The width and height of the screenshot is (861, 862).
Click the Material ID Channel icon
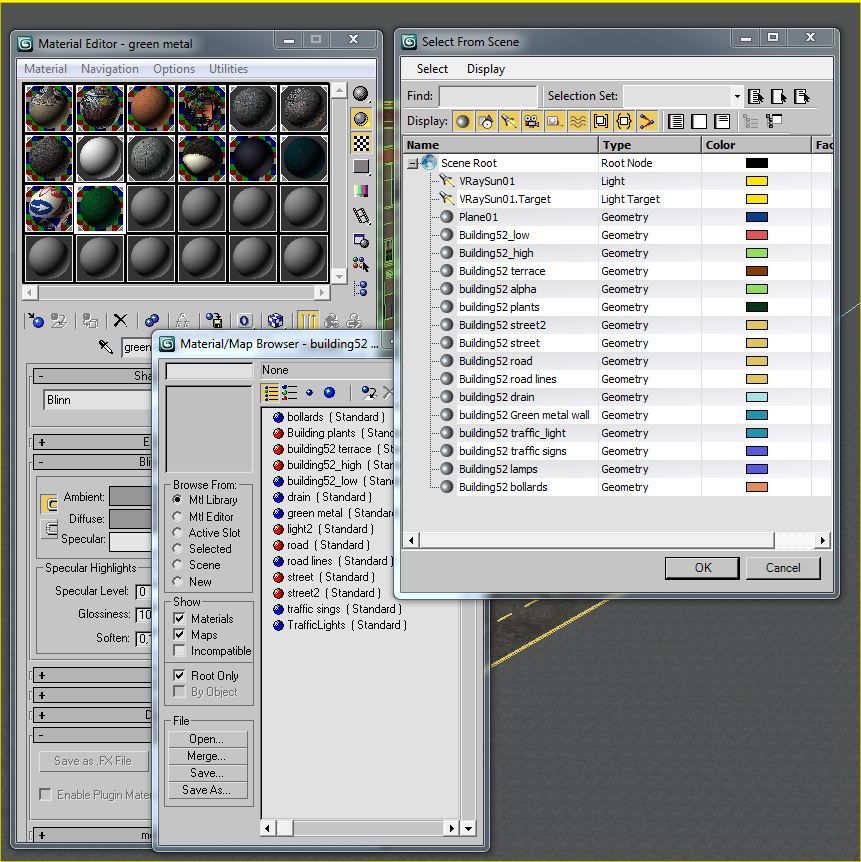tap(245, 320)
